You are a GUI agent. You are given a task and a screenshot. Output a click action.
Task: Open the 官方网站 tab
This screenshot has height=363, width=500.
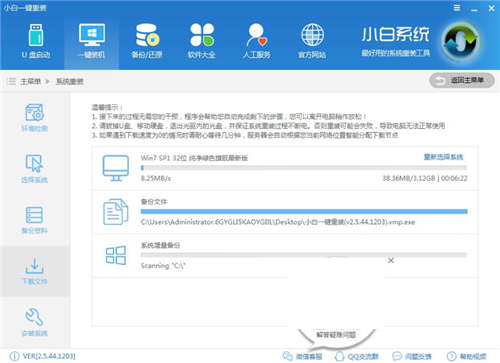tap(312, 41)
